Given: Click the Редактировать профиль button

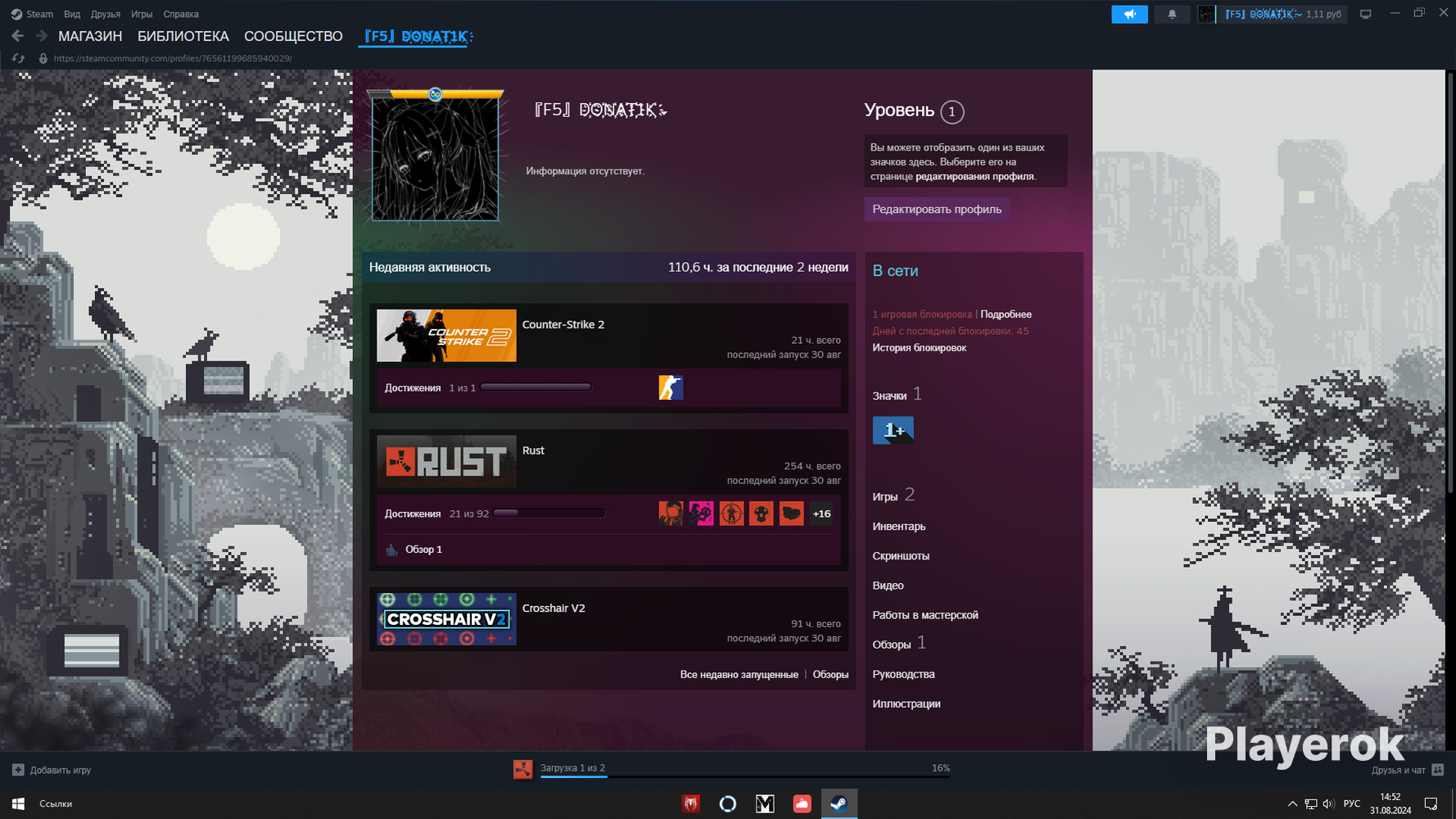Looking at the screenshot, I should pyautogui.click(x=937, y=209).
